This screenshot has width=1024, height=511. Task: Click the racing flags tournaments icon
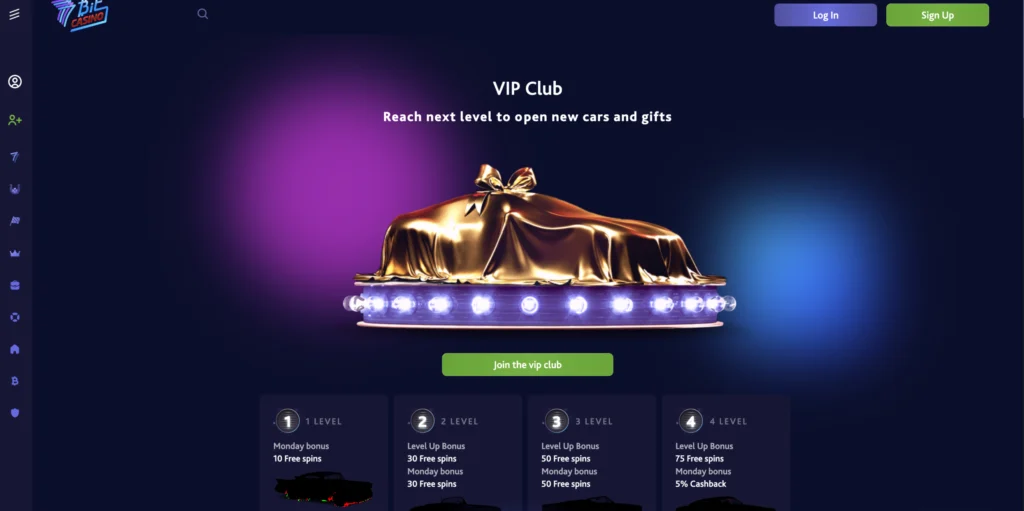pos(15,221)
